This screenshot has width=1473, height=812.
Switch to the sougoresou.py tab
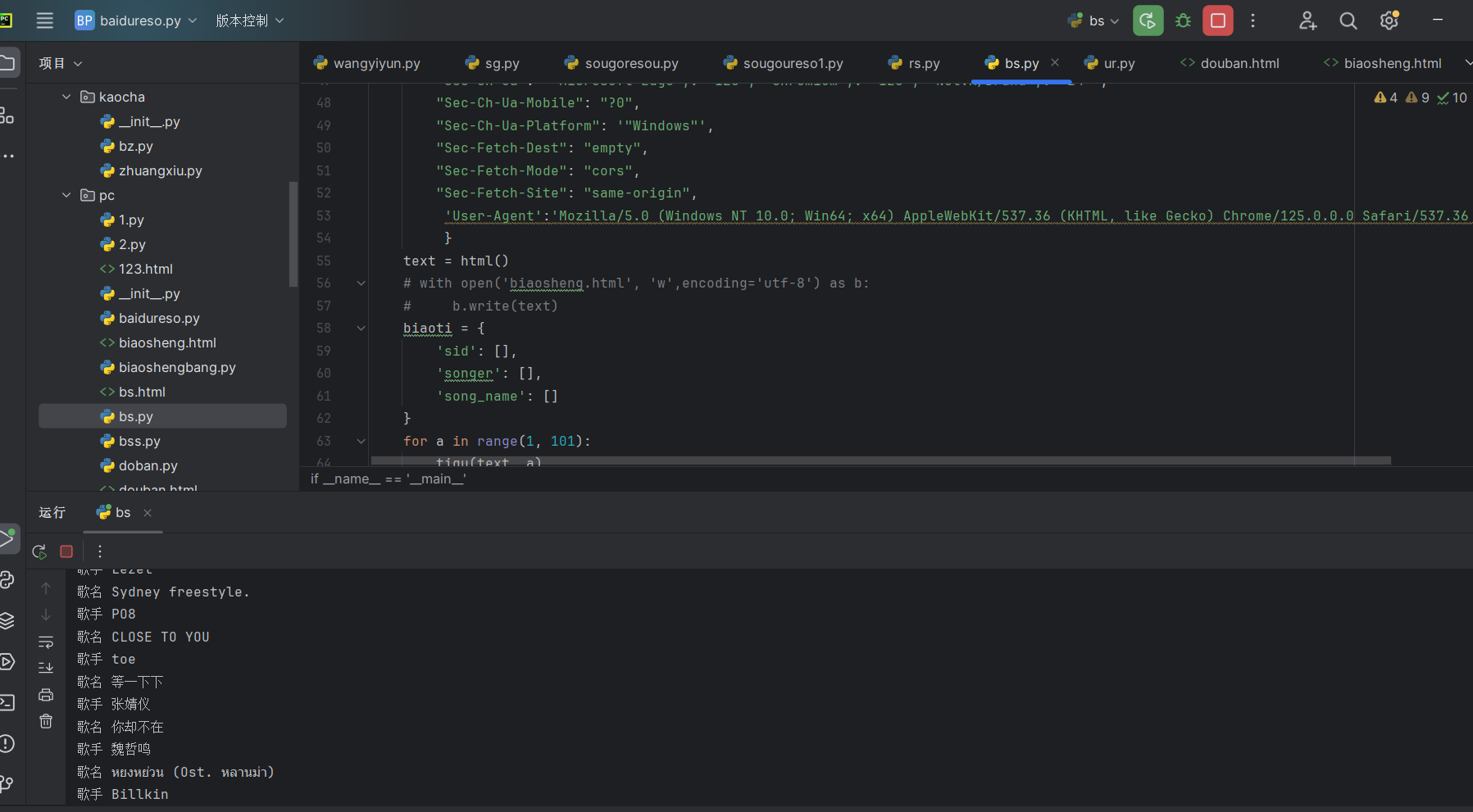[x=621, y=63]
